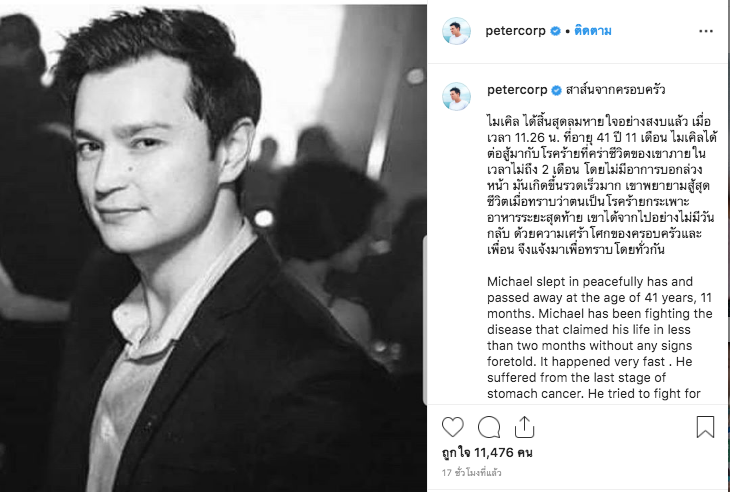Click the Thai caption text starting ไมเคิล
The image size is (730, 492).
tap(601, 186)
